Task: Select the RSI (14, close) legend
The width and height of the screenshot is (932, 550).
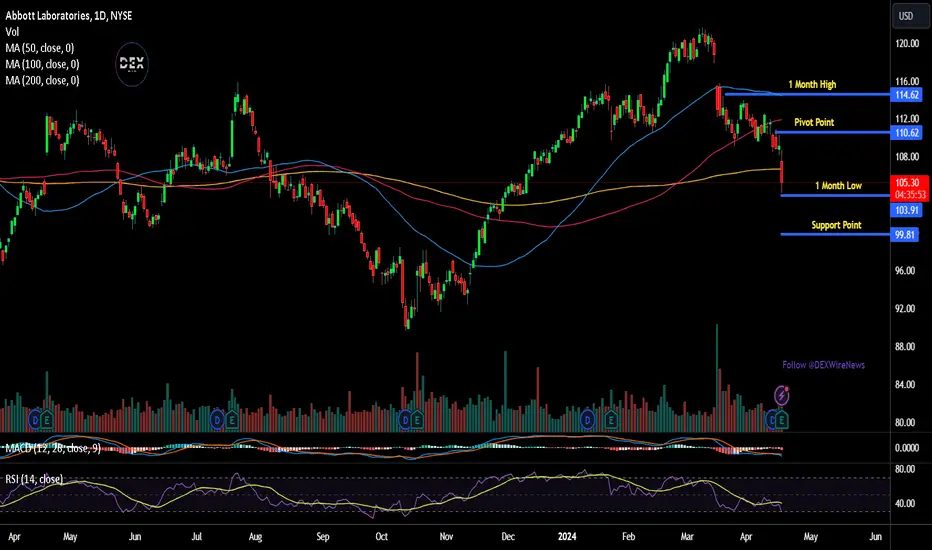Action: tap(34, 479)
